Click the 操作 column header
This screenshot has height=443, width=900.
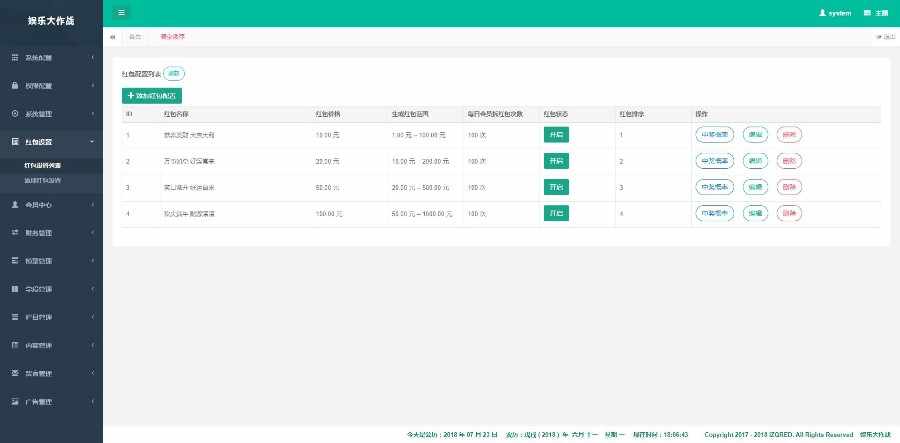(701, 114)
